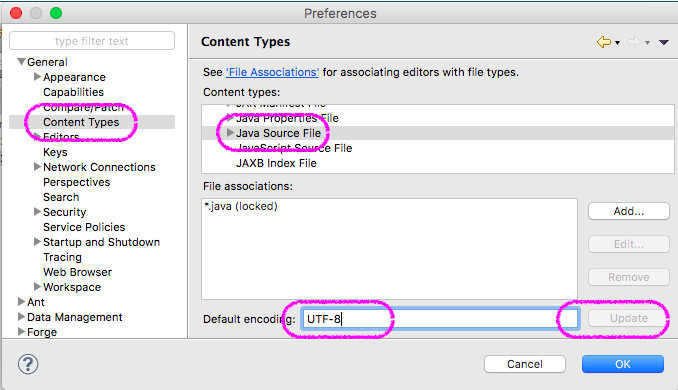The height and width of the screenshot is (390, 678).
Task: Expand the Security tree node
Action: (38, 211)
